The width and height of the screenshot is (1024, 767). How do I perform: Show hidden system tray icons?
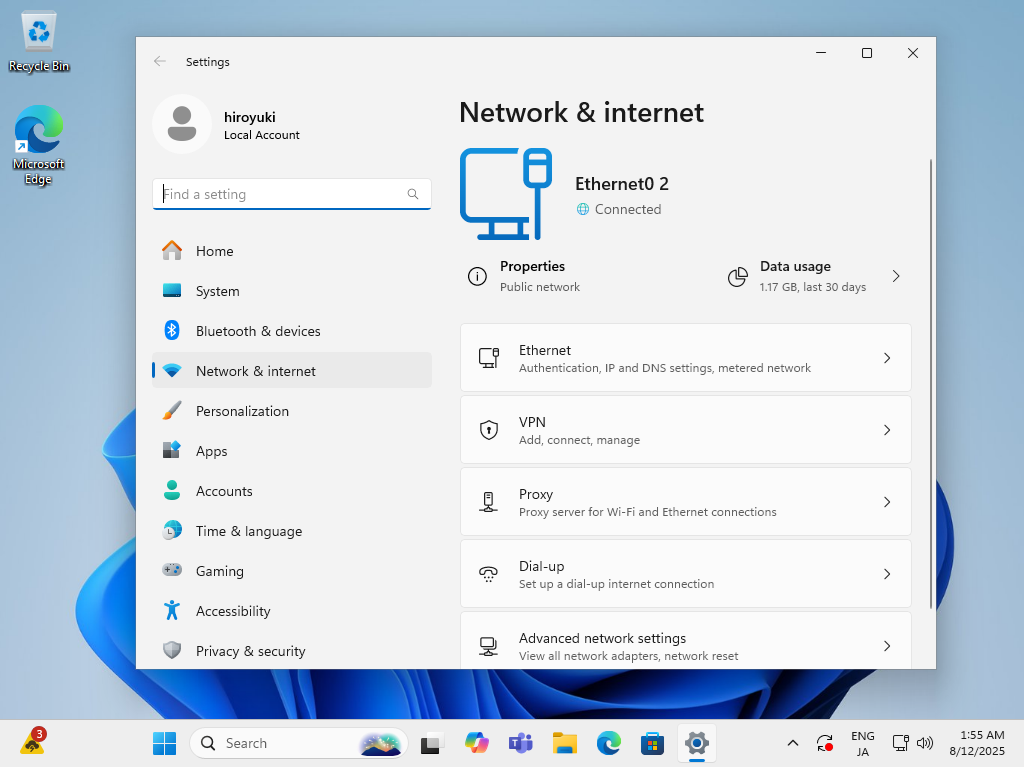pyautogui.click(x=793, y=743)
